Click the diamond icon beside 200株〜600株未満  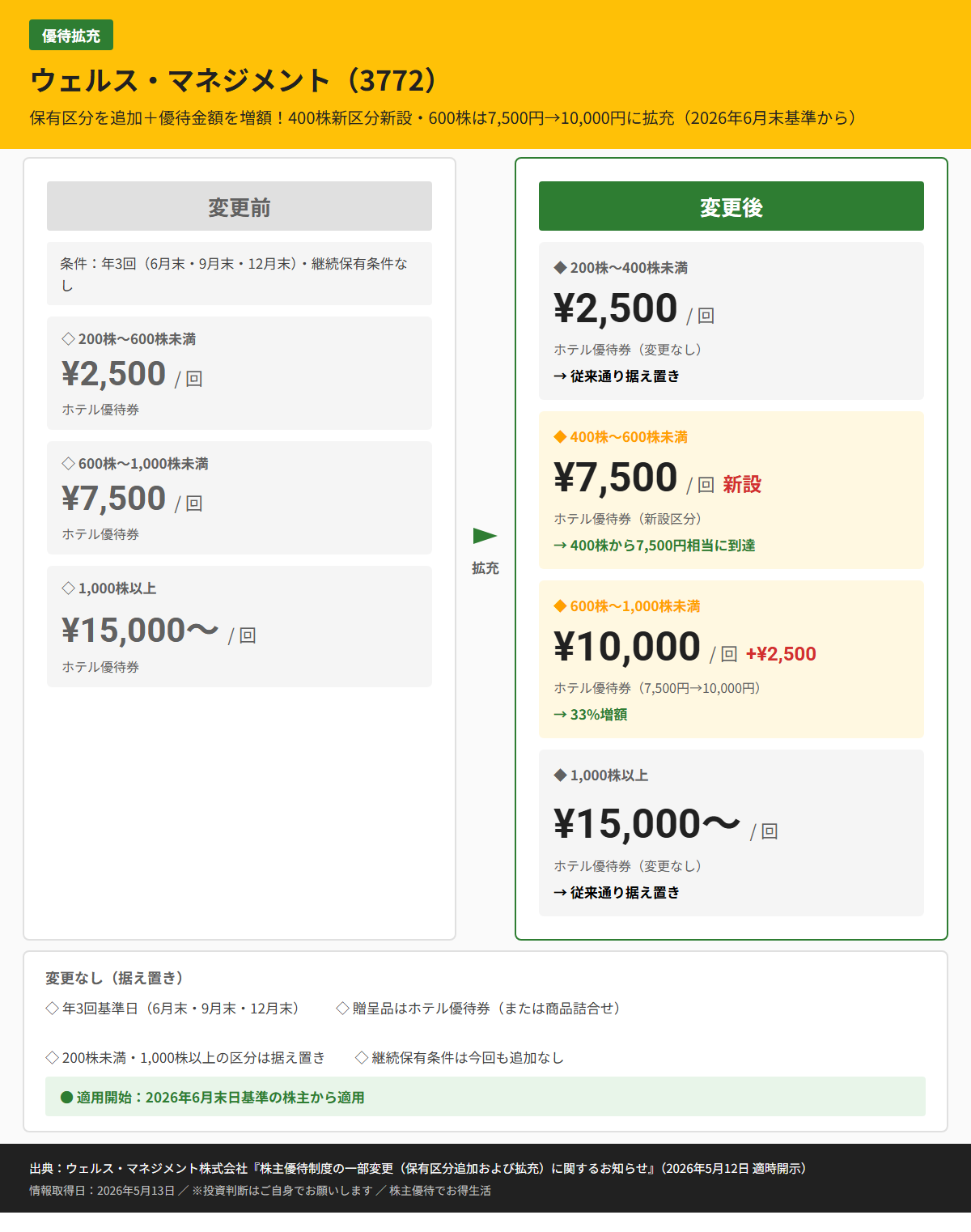[69, 339]
